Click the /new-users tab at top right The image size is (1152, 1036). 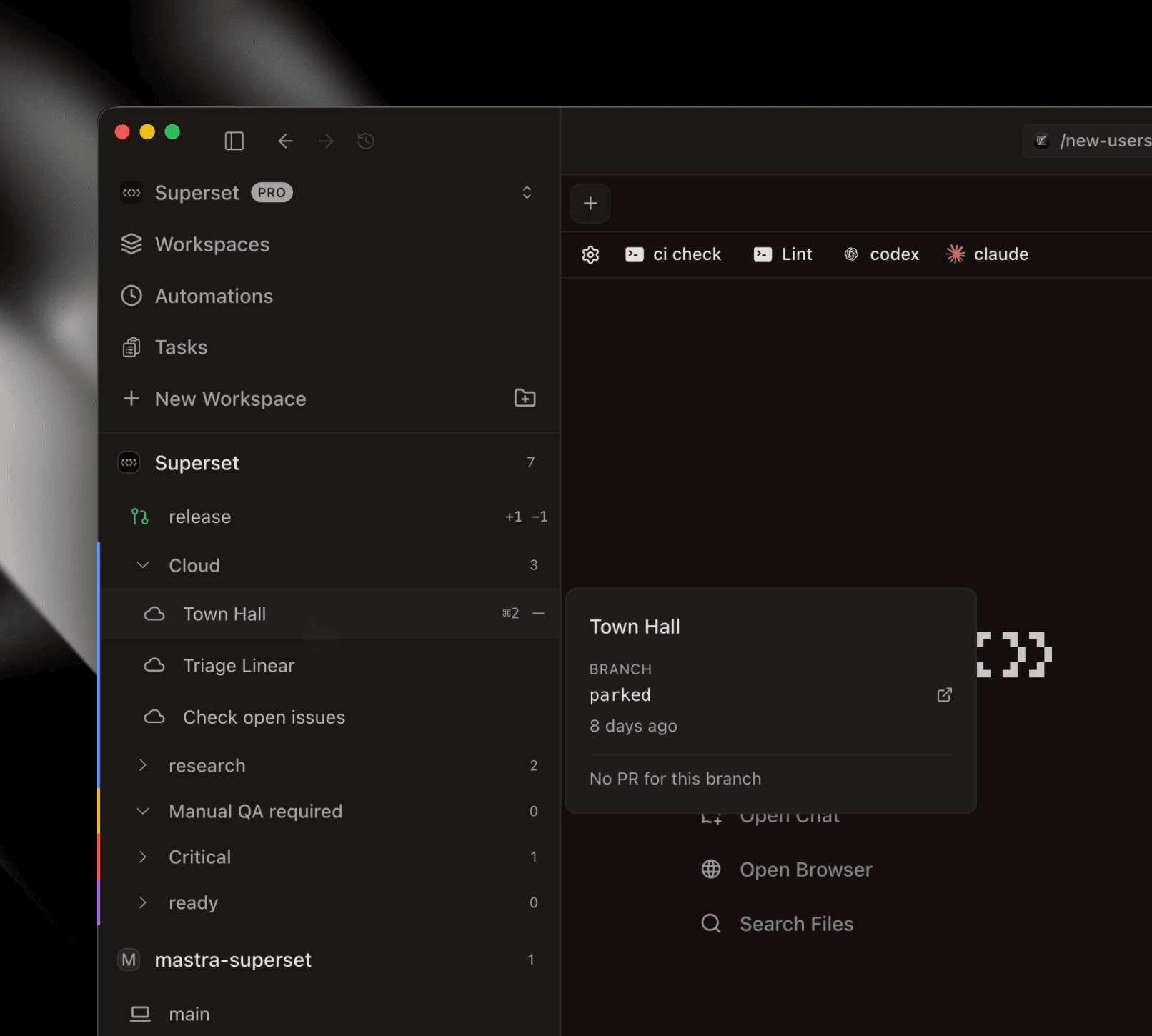pyautogui.click(x=1088, y=141)
